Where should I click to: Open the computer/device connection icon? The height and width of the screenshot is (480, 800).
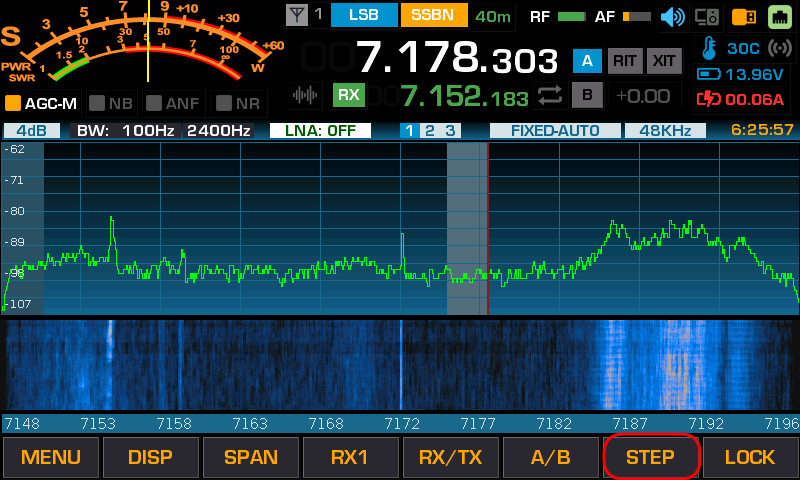707,16
